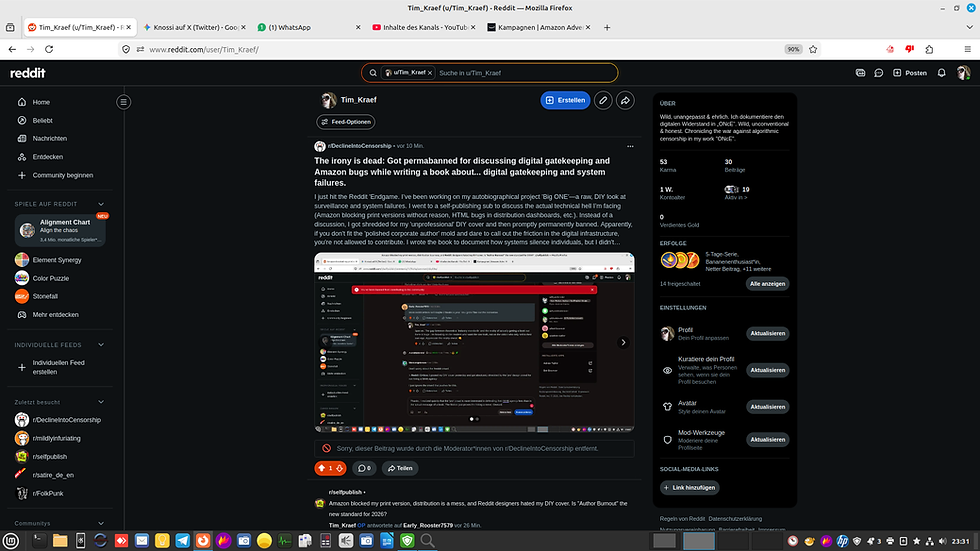Open the chat icon in the Reddit header
Image resolution: width=980 pixels, height=551 pixels.
pos(879,73)
